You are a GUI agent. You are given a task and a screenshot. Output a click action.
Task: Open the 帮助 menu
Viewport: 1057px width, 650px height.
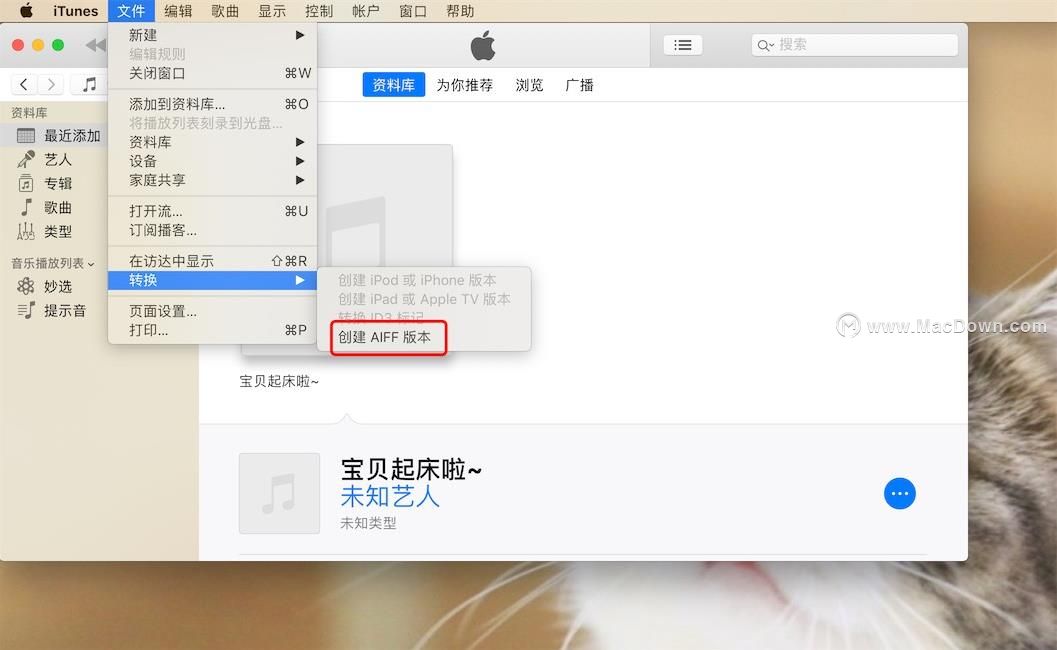pyautogui.click(x=460, y=11)
